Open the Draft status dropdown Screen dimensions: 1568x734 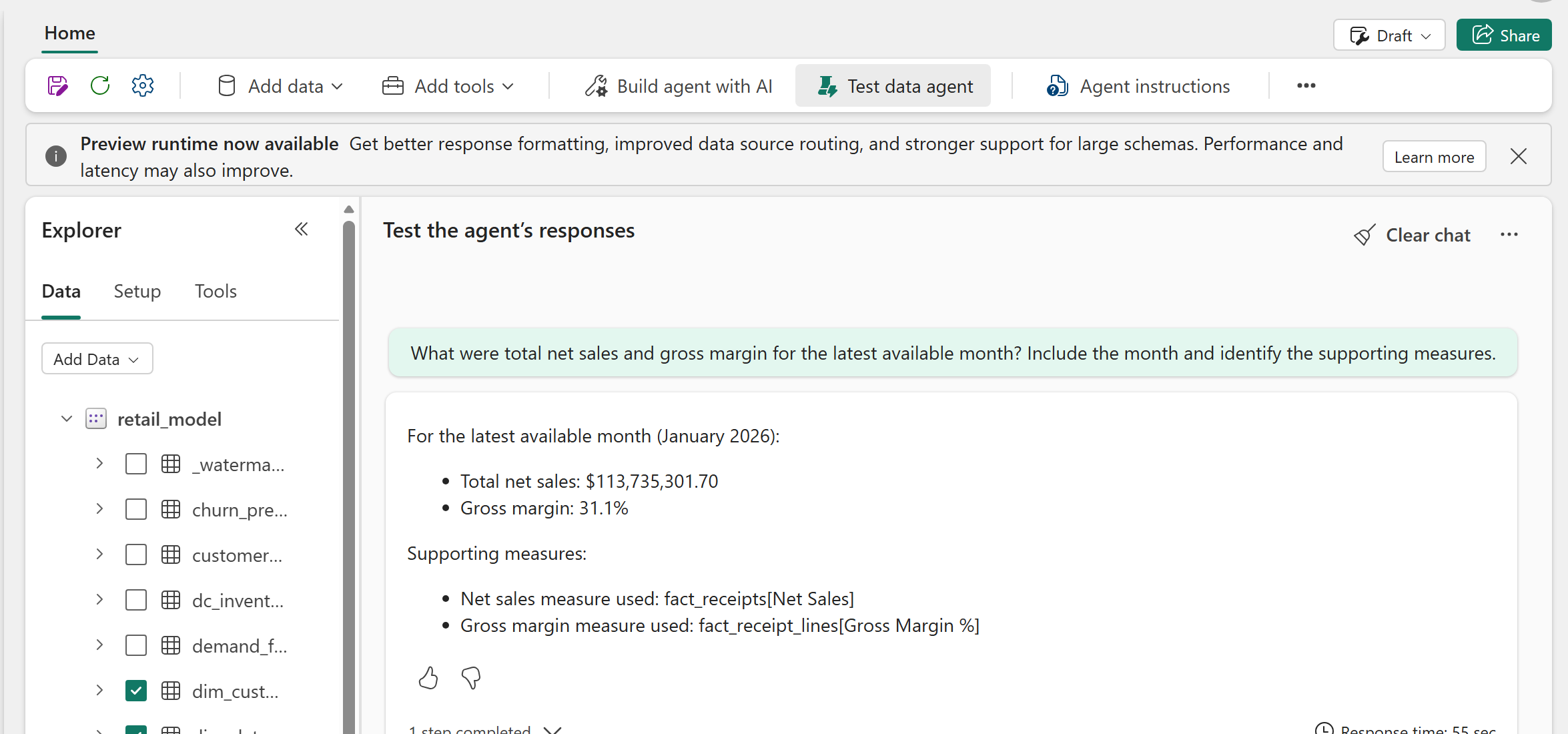(x=1389, y=35)
